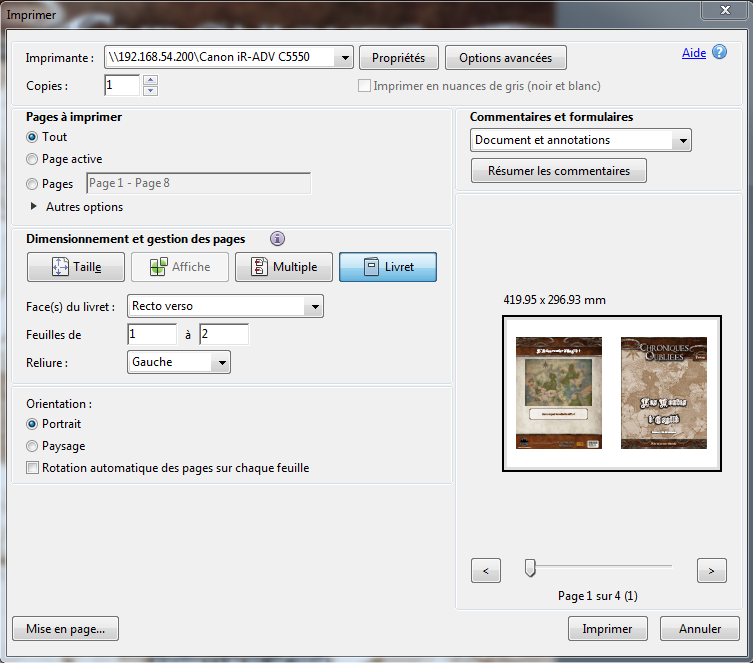Viewport: 753px width, 663px height.
Task: Select the Livret booklet button
Action: tap(388, 267)
